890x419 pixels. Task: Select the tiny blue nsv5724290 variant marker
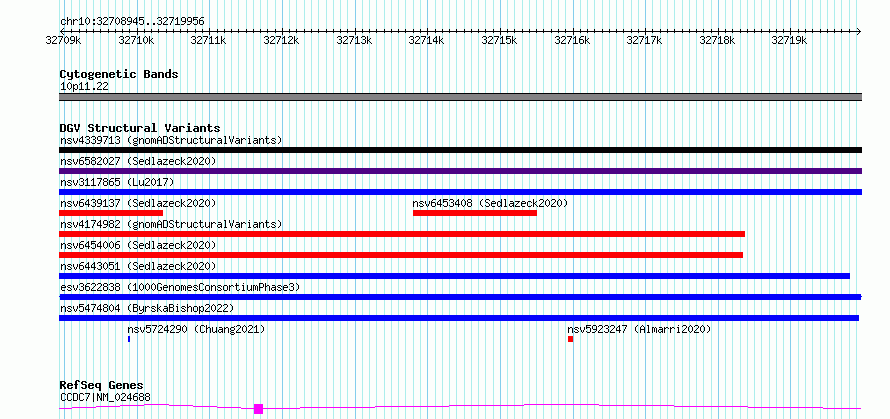point(129,339)
